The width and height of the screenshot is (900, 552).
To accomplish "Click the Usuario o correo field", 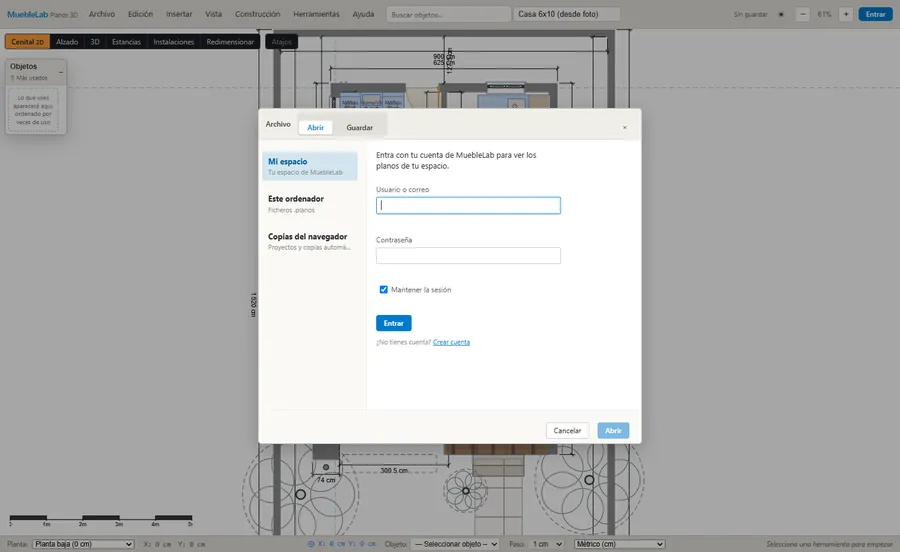I will (468, 205).
